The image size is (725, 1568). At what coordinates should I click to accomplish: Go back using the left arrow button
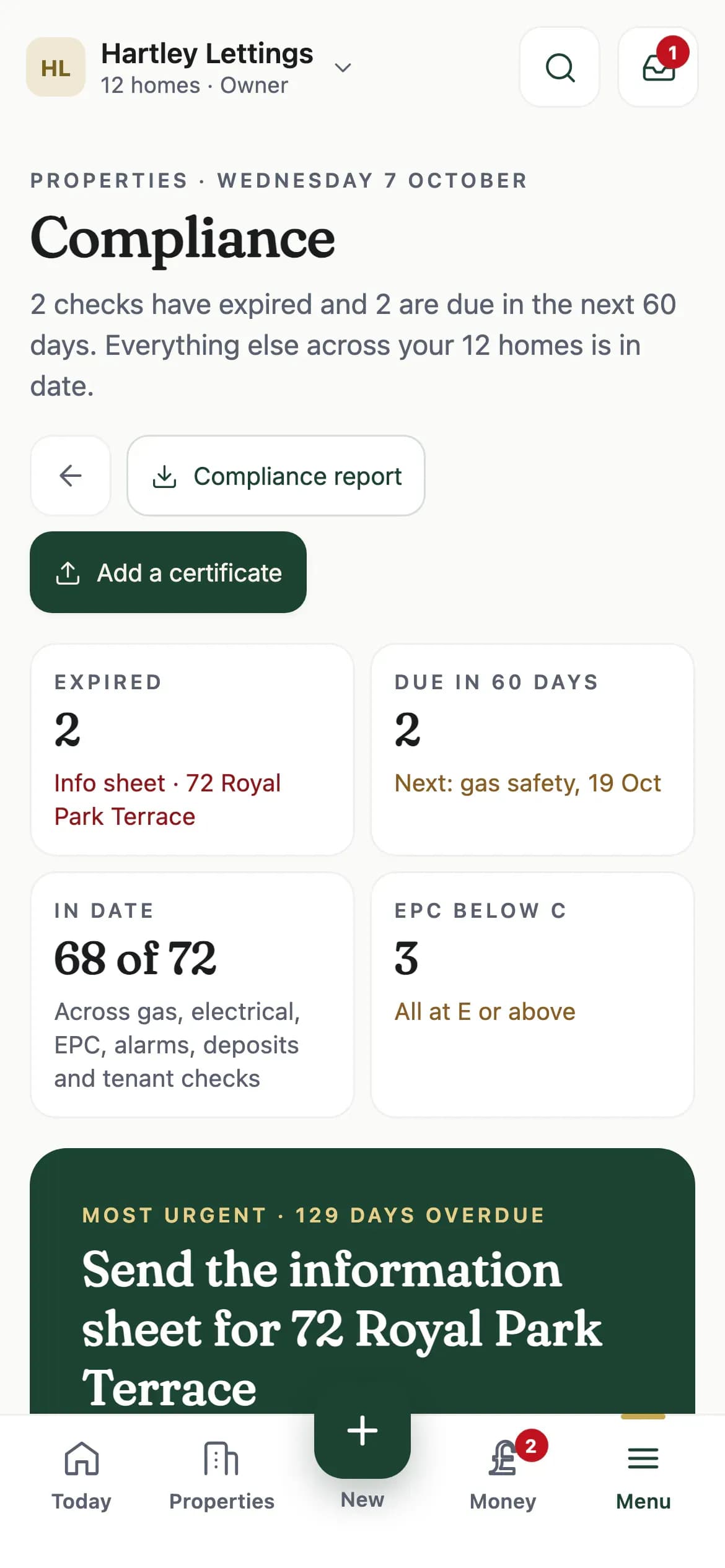[x=71, y=476]
